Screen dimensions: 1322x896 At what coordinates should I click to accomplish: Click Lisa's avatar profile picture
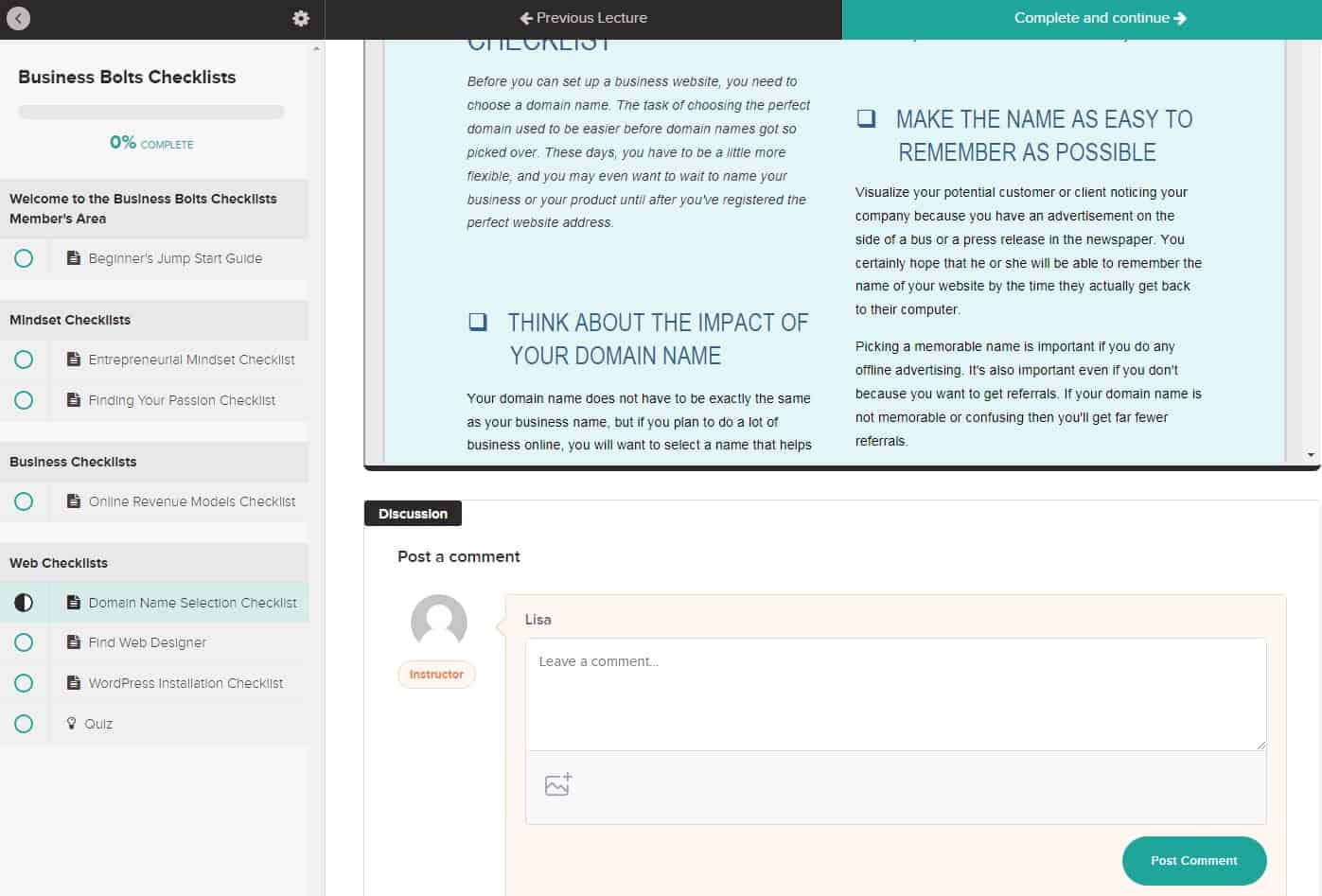(438, 623)
